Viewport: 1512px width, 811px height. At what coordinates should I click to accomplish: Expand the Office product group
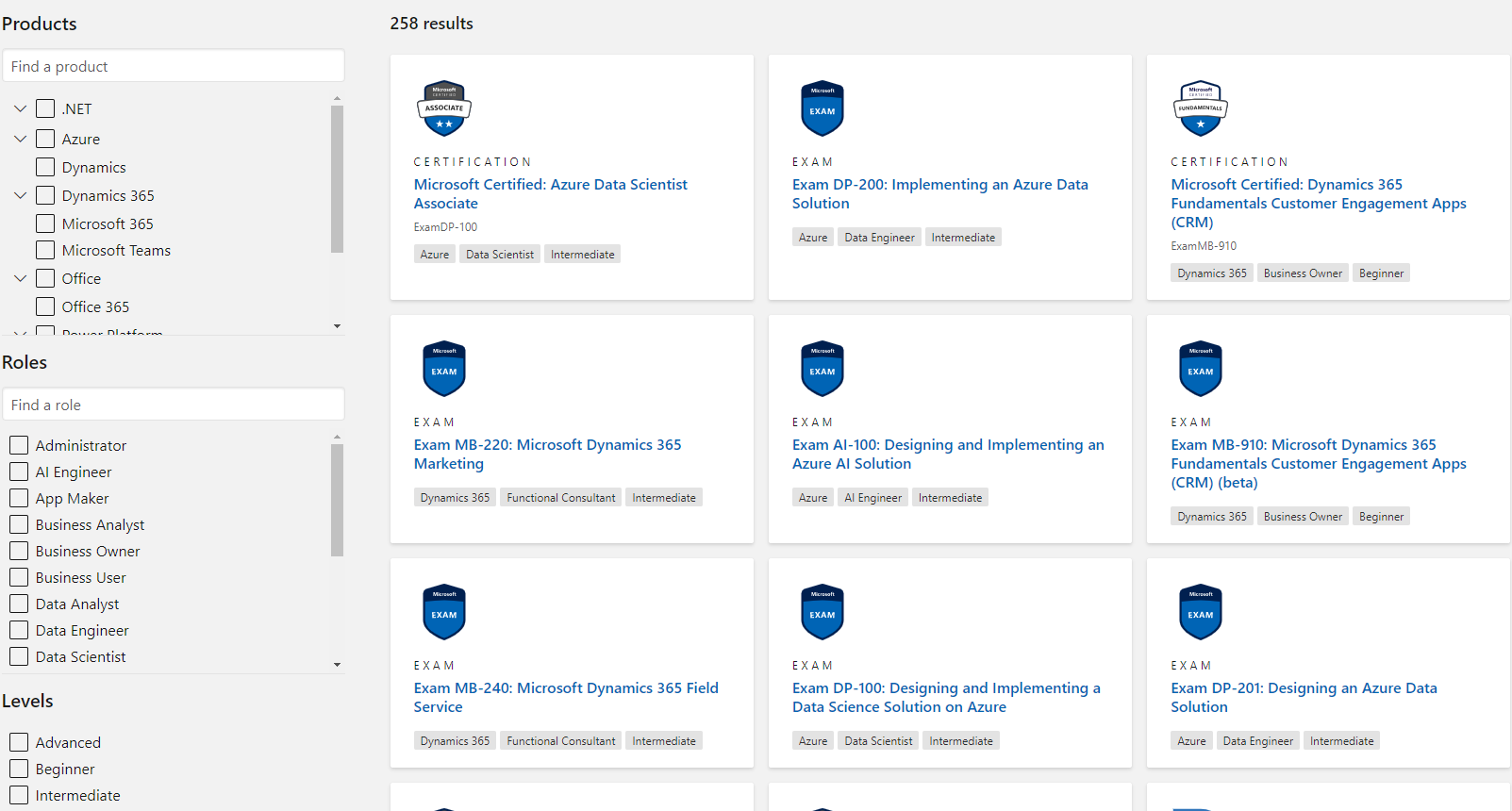click(20, 278)
